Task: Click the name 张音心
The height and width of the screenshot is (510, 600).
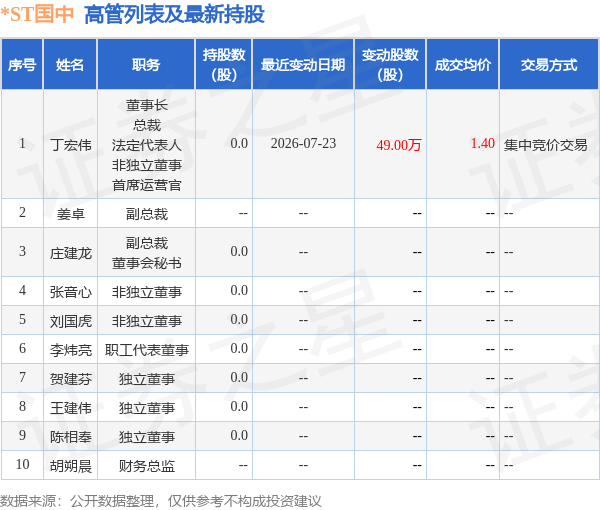Action: [x=71, y=292]
